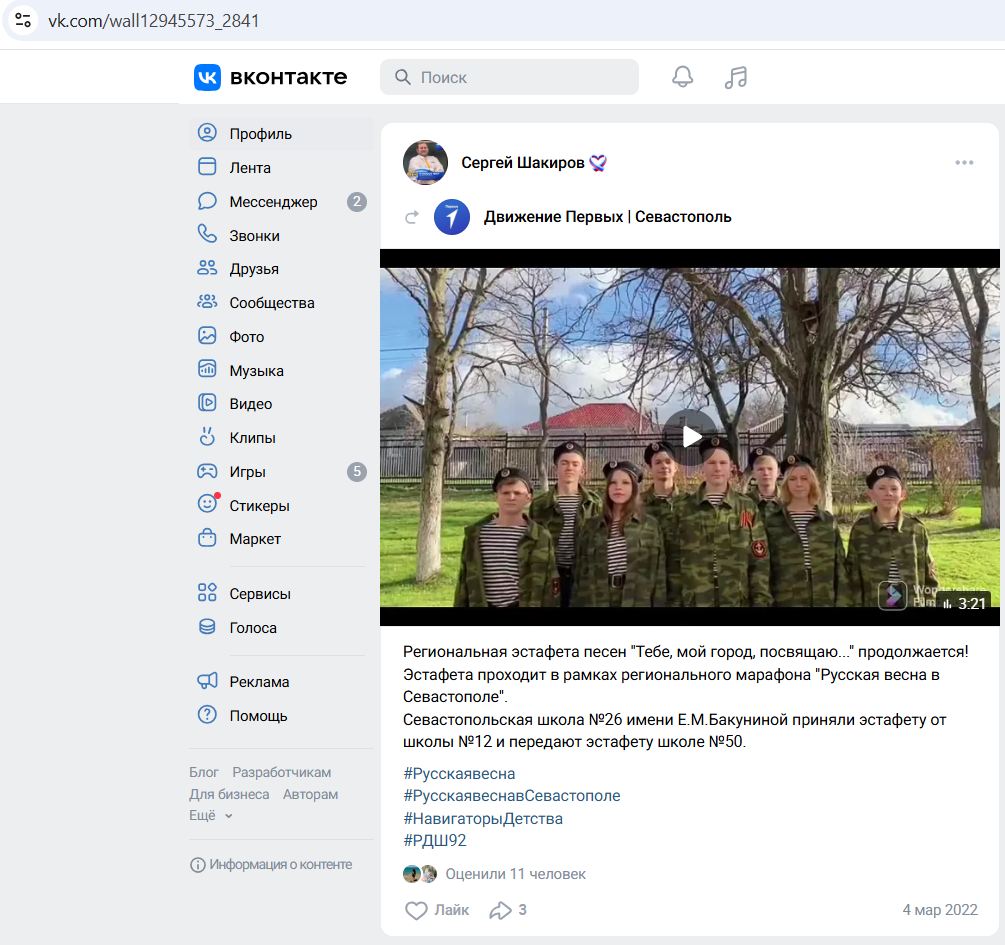Screen dimensions: 1005x945
Task: Click hashtag #РусскаявеснавСевастополе
Action: pos(511,796)
